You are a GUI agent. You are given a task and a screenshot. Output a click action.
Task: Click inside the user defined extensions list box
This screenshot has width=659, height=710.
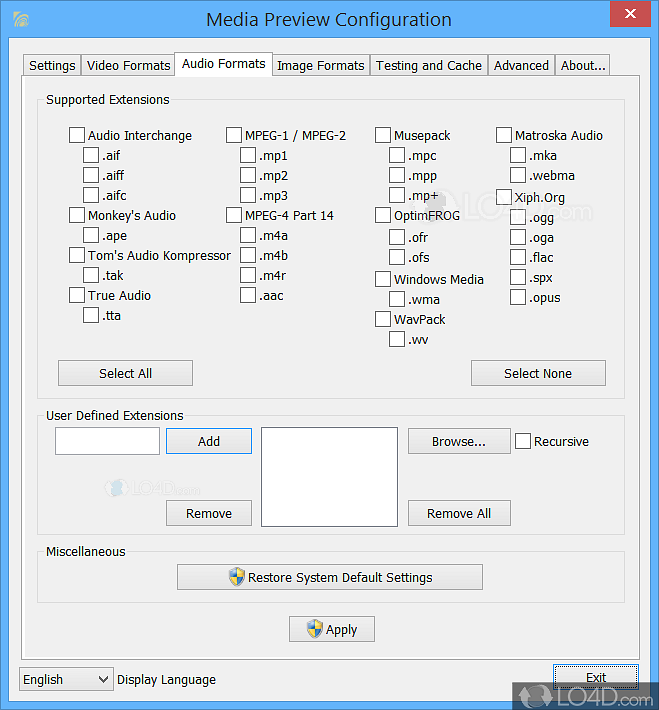(x=329, y=477)
